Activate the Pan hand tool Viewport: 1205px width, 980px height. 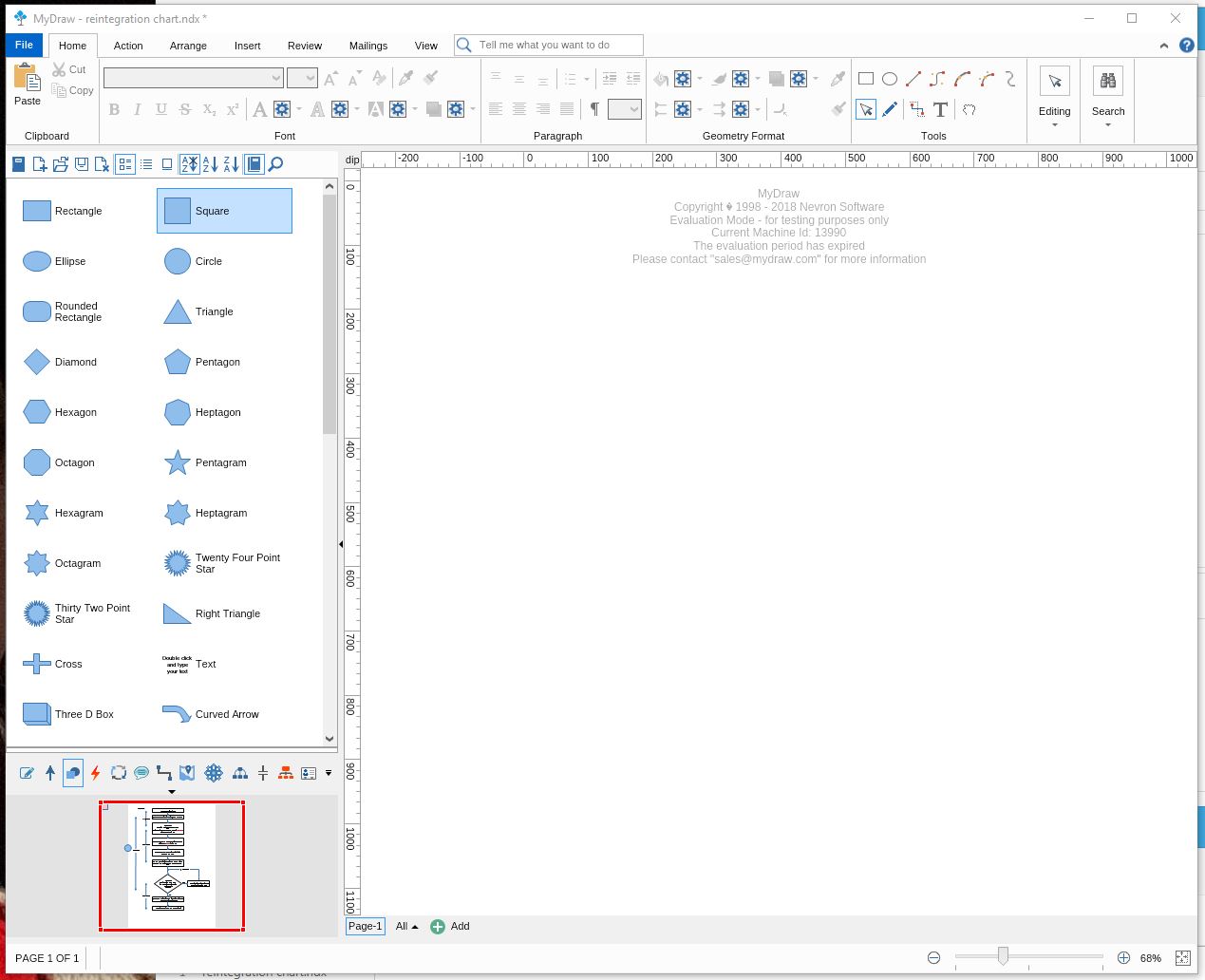coord(969,110)
